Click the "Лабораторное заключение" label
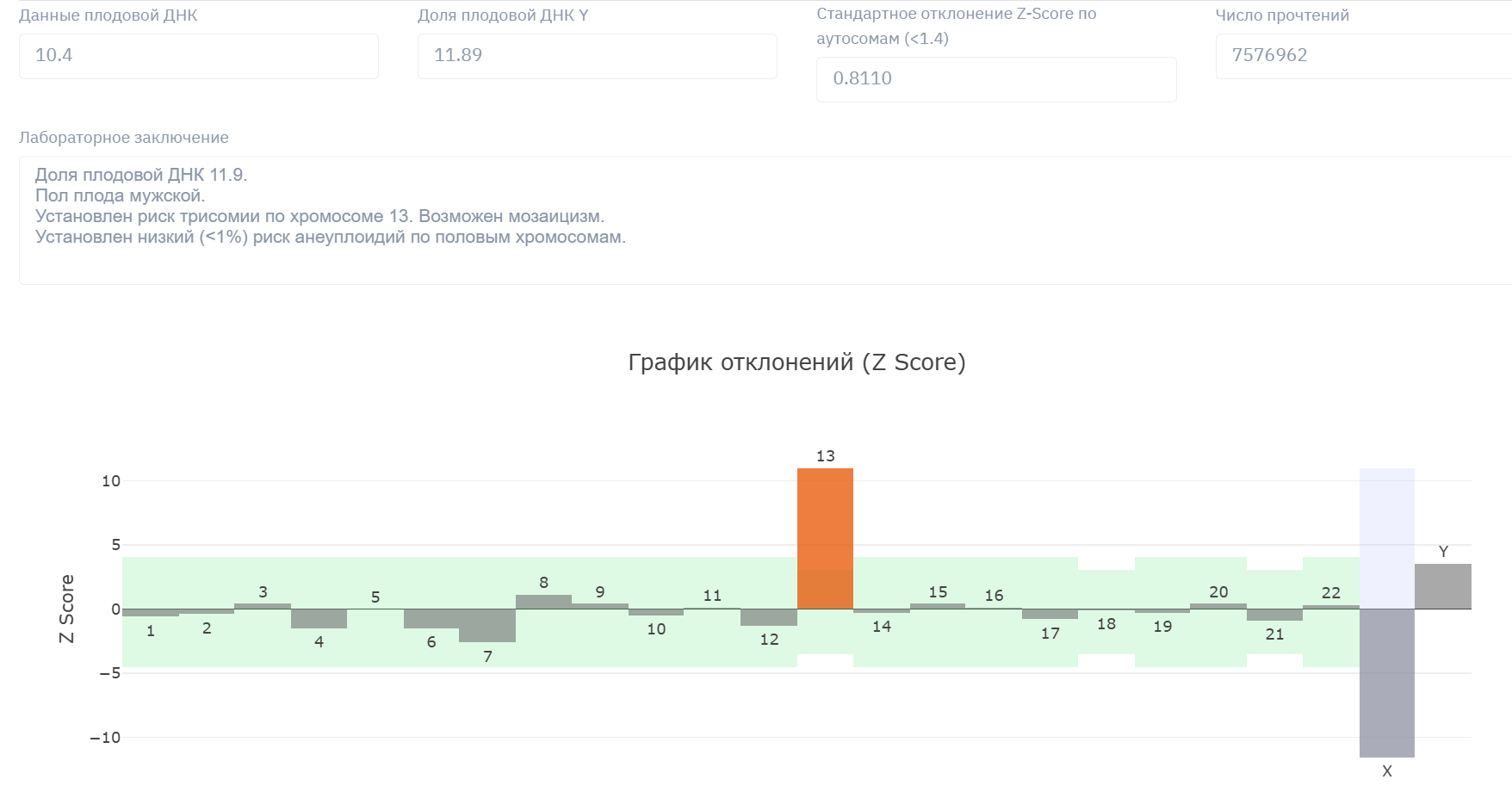The image size is (1512, 798). tap(124, 138)
